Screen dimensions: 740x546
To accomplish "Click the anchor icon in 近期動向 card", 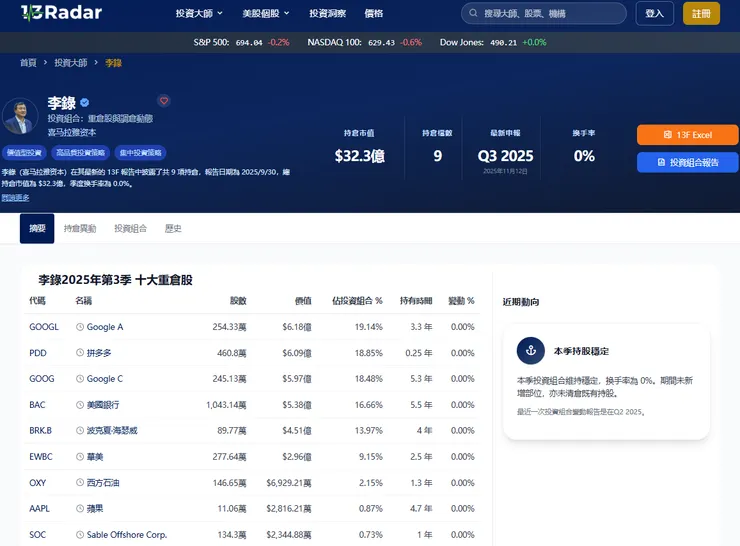I will pos(531,351).
